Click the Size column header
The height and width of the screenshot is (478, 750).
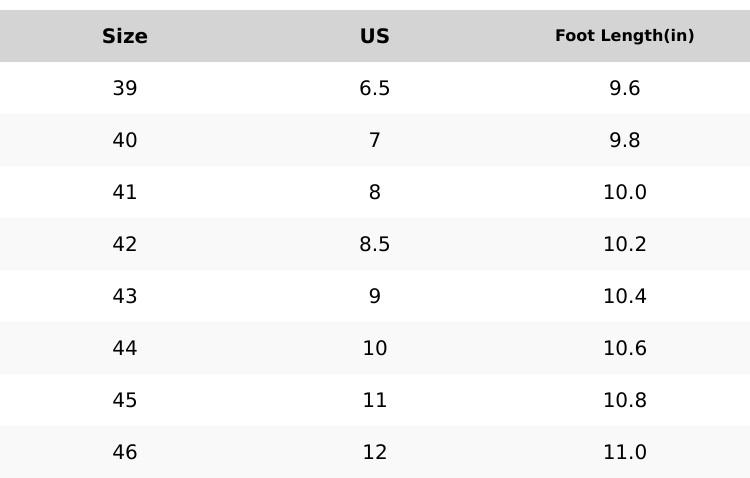point(125,36)
